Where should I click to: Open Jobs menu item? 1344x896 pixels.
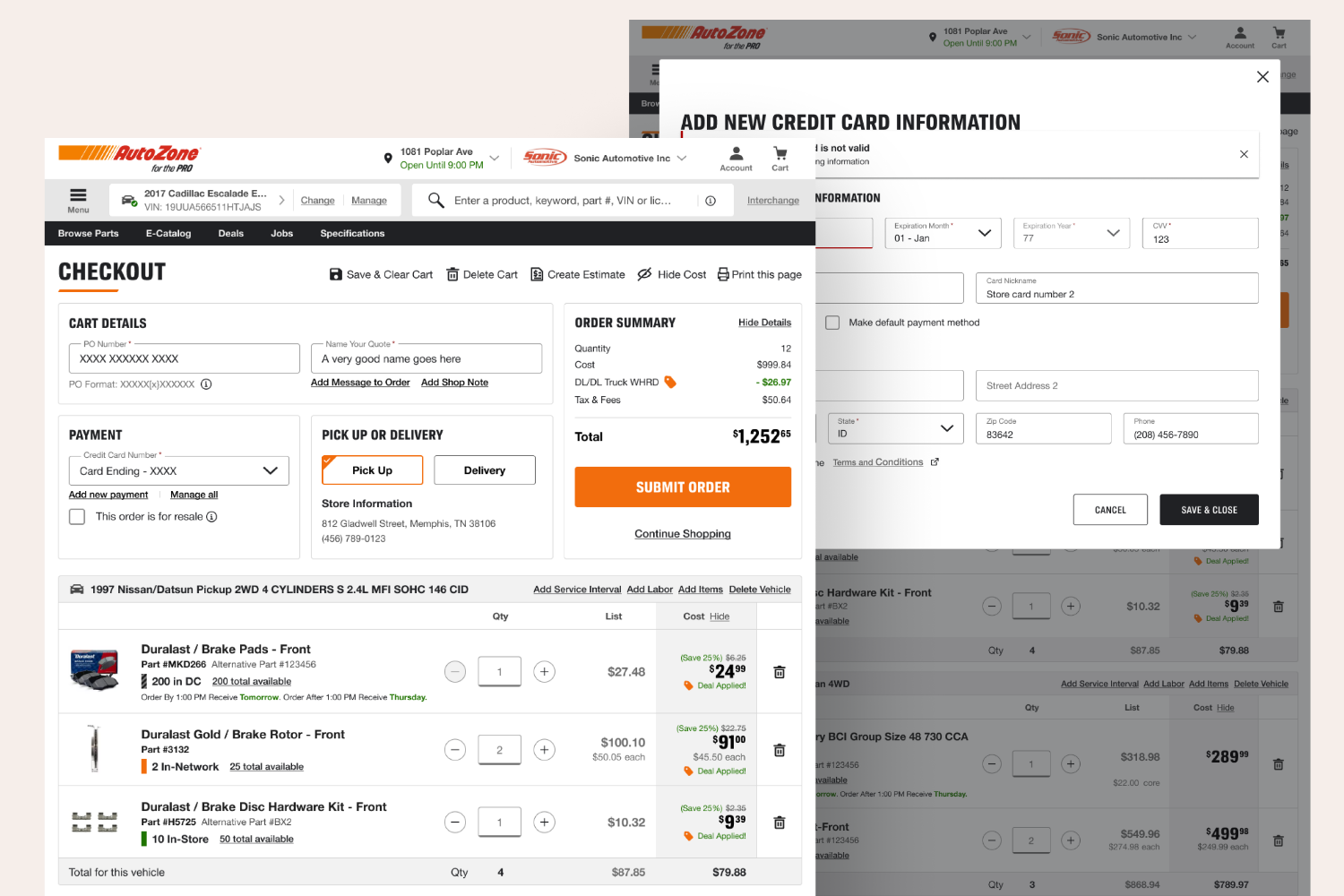[x=282, y=234]
